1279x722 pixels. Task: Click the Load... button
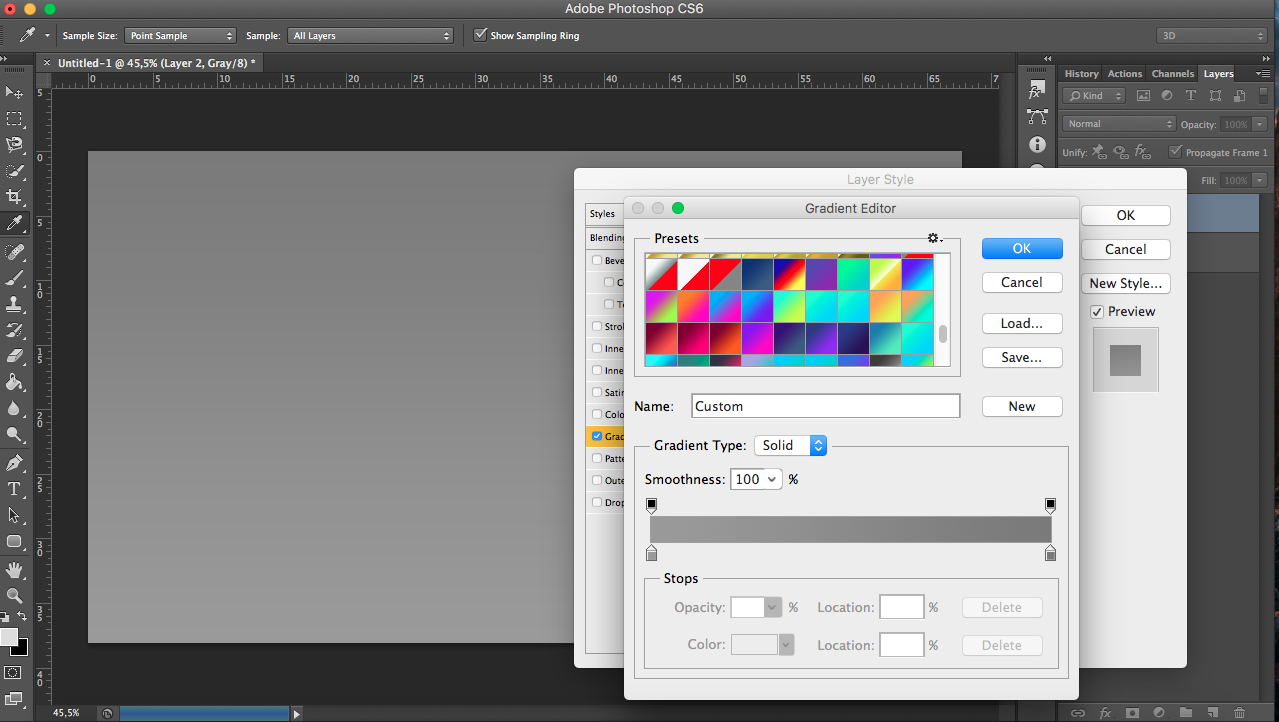point(1021,324)
